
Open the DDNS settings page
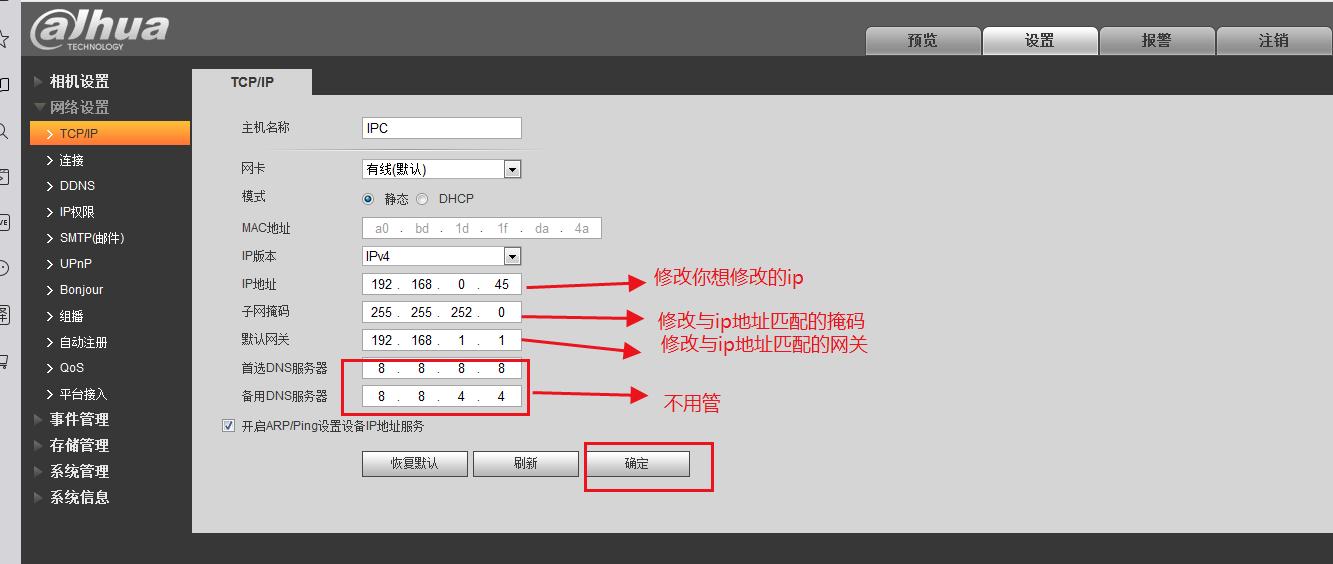point(77,186)
